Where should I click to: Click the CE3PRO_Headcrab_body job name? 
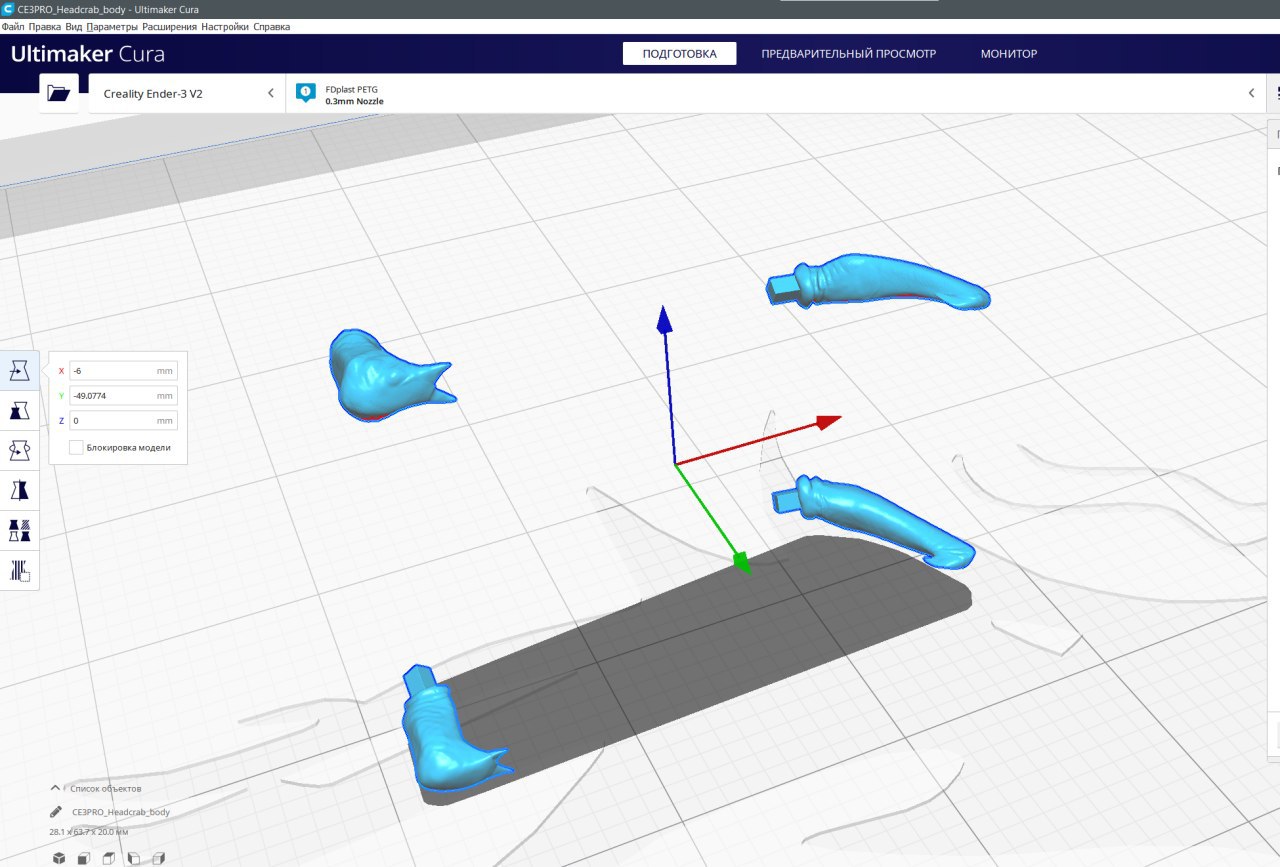121,812
